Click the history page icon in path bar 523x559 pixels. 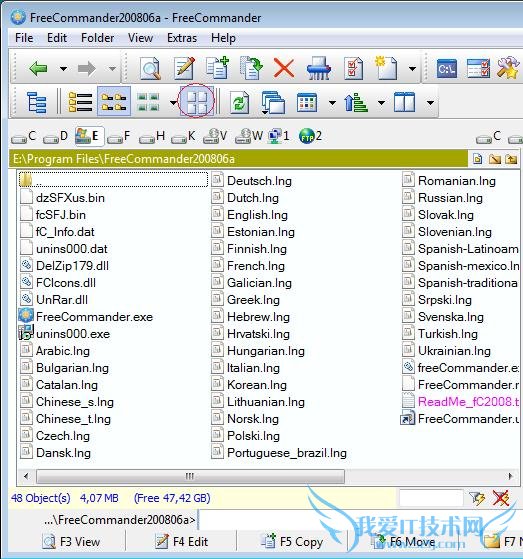[x=477, y=159]
